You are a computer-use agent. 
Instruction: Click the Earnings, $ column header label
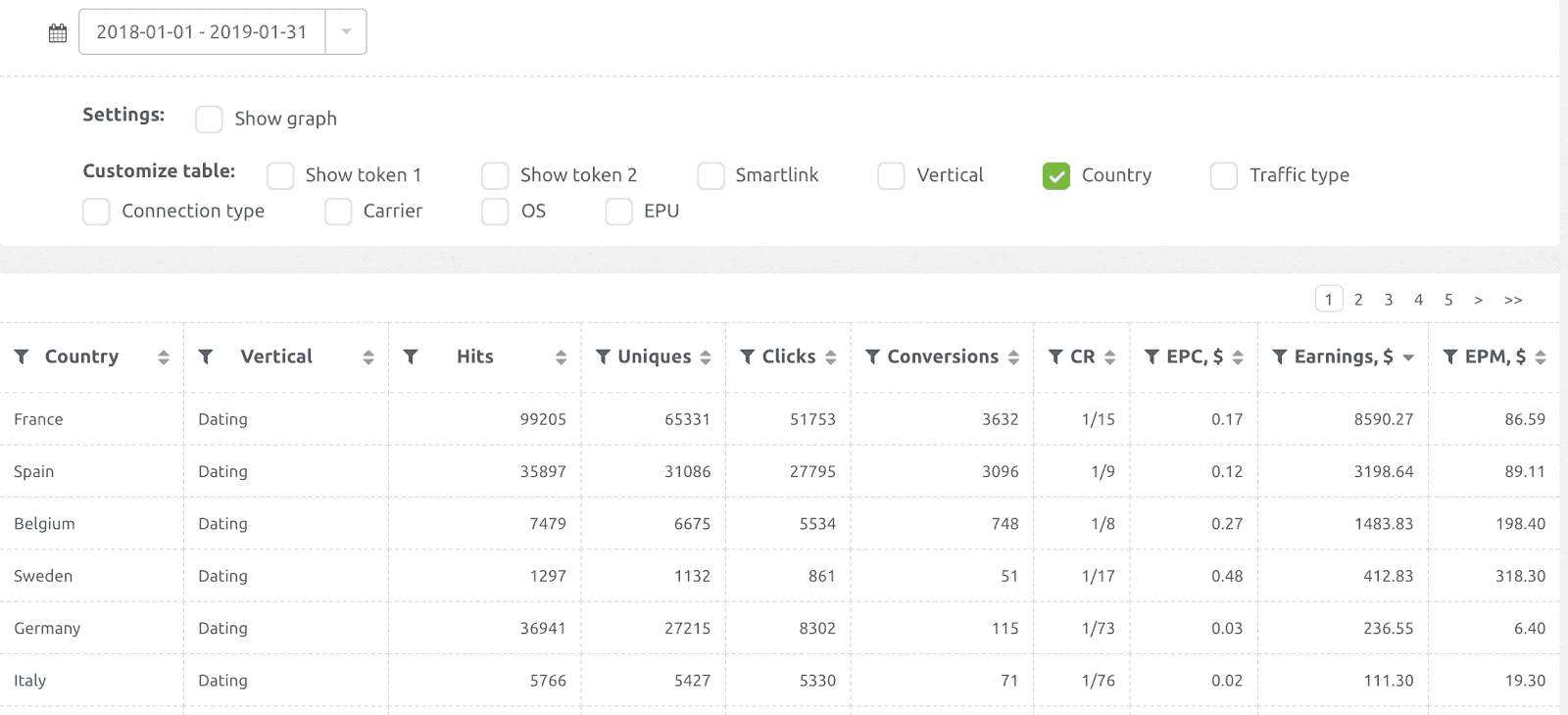click(x=1344, y=357)
